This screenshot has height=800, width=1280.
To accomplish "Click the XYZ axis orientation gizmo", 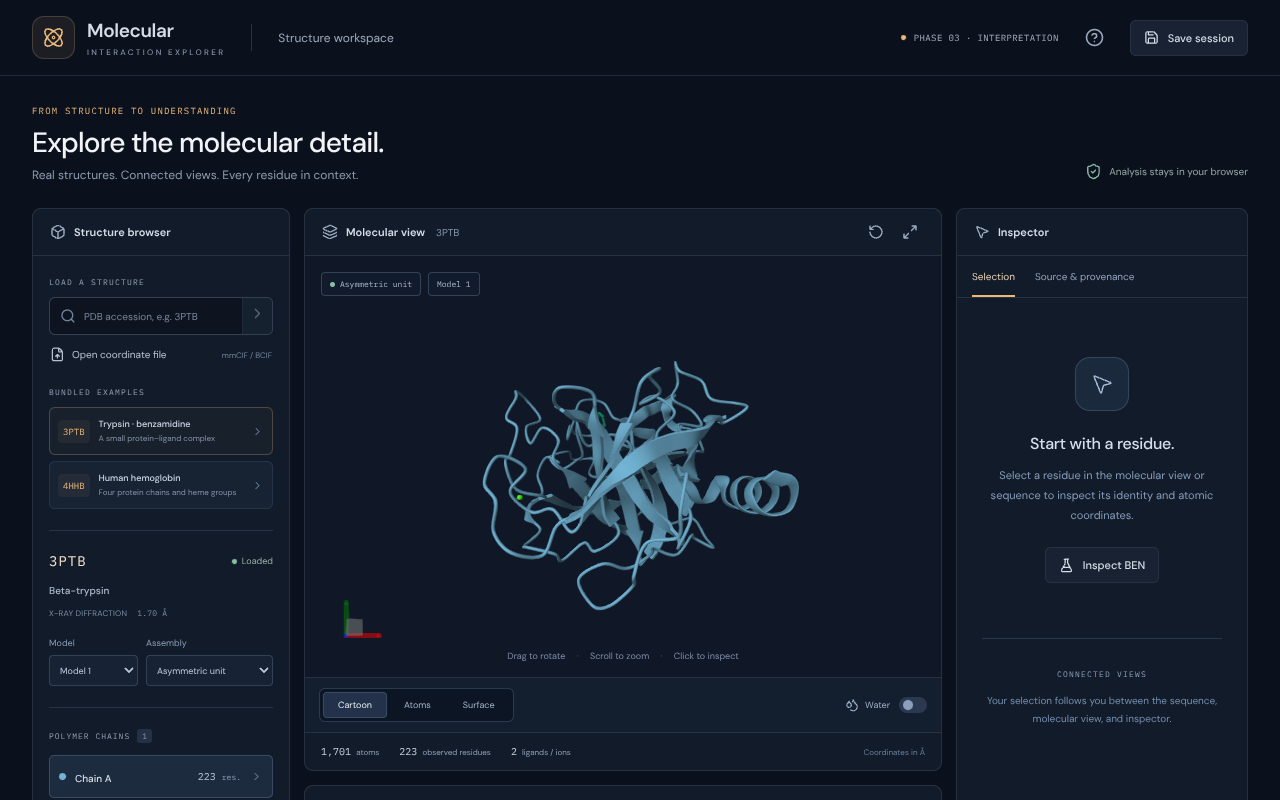I will click(360, 621).
